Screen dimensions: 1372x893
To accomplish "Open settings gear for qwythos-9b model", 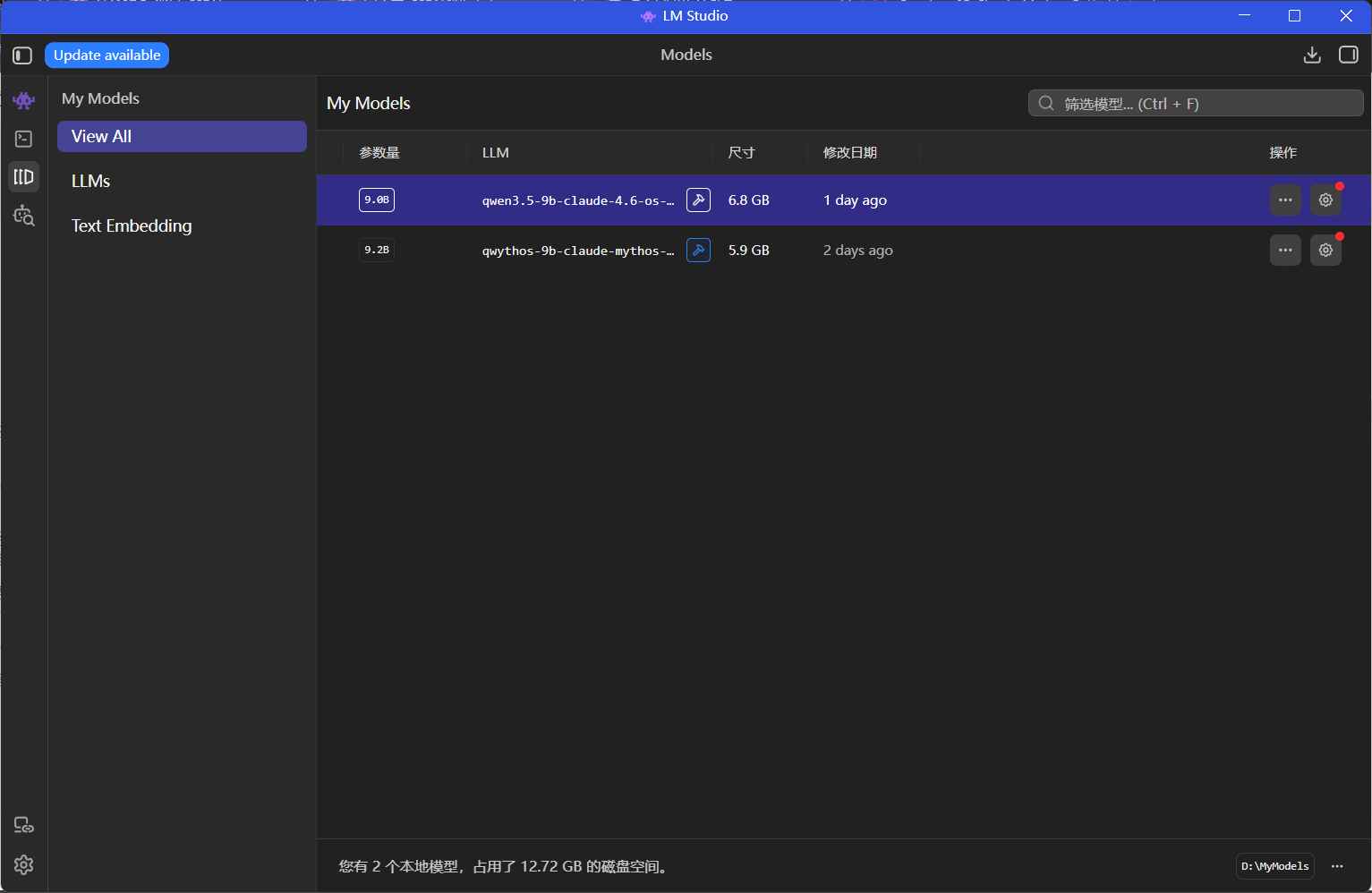I will (x=1325, y=250).
